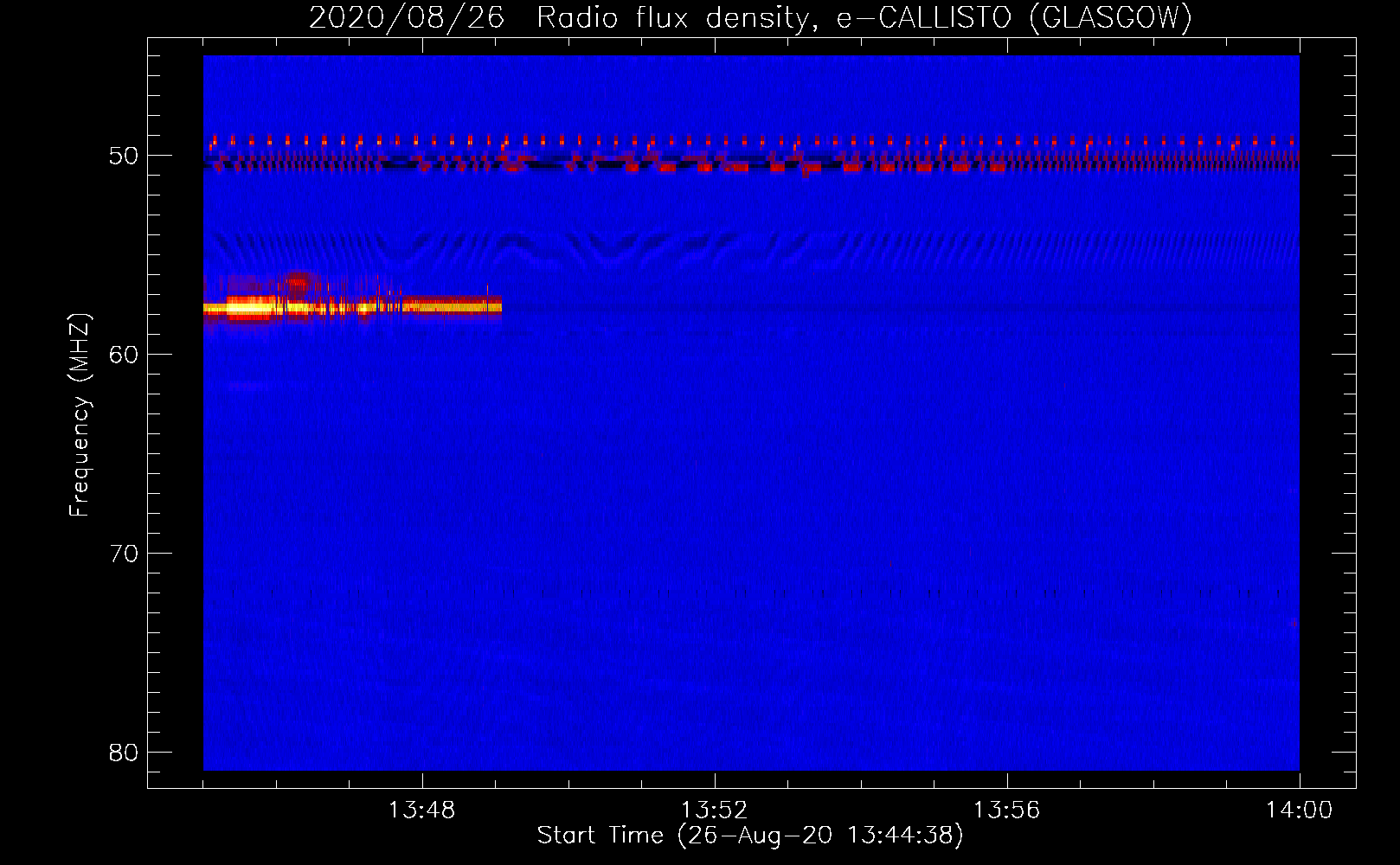Click the 80 frequency tick label
This screenshot has height=865, width=1400.
coord(124,753)
